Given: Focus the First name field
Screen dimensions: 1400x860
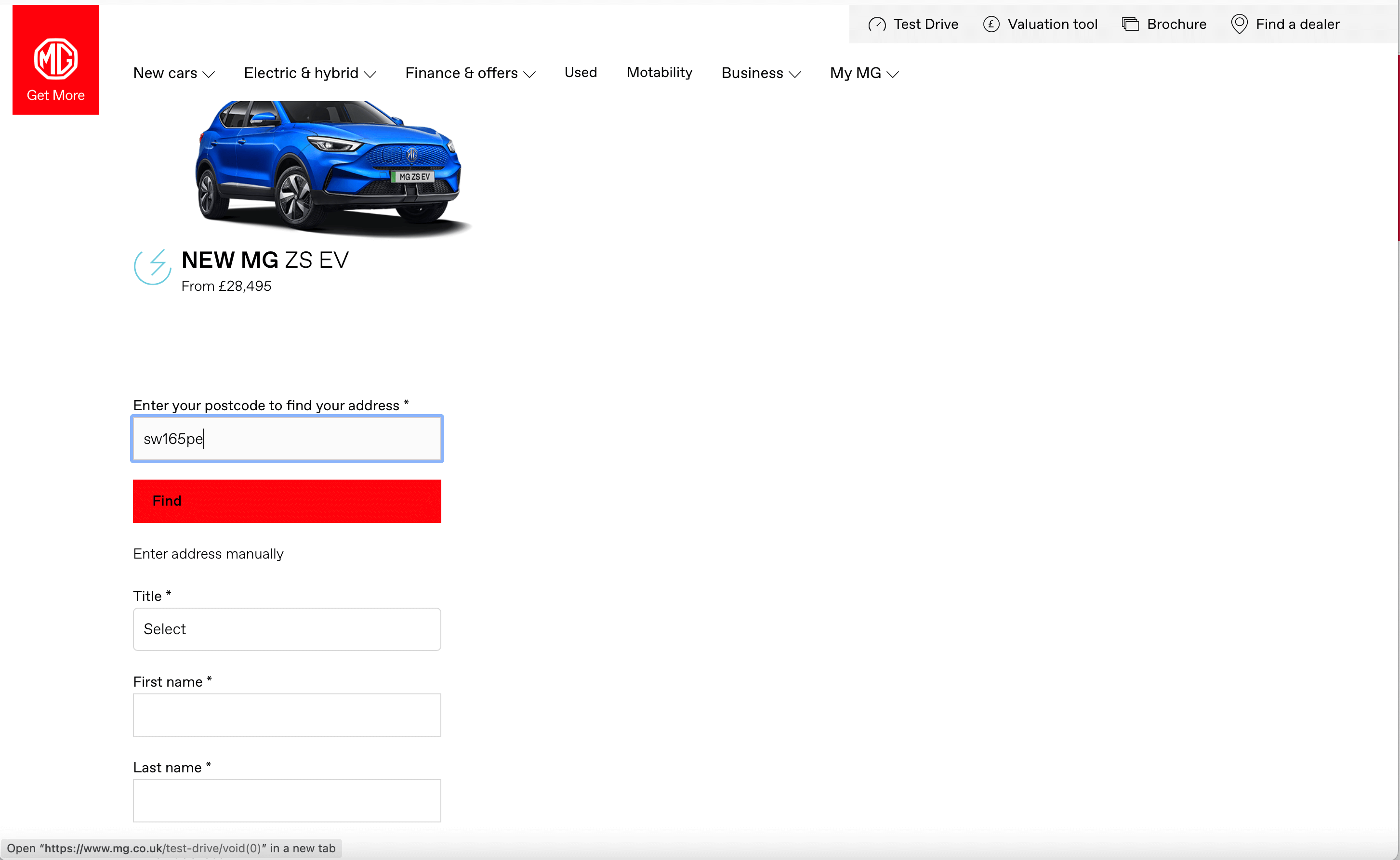Looking at the screenshot, I should 287,716.
